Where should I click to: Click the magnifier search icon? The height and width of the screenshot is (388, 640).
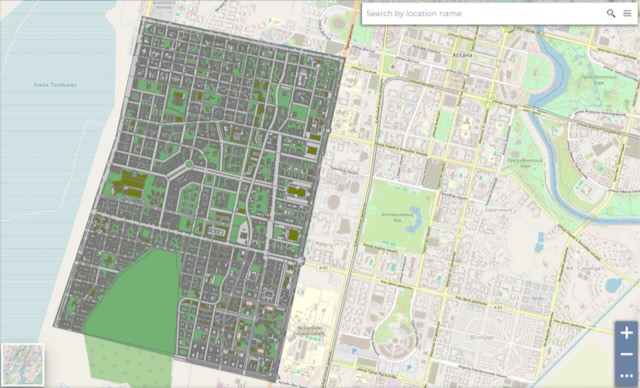pos(611,13)
